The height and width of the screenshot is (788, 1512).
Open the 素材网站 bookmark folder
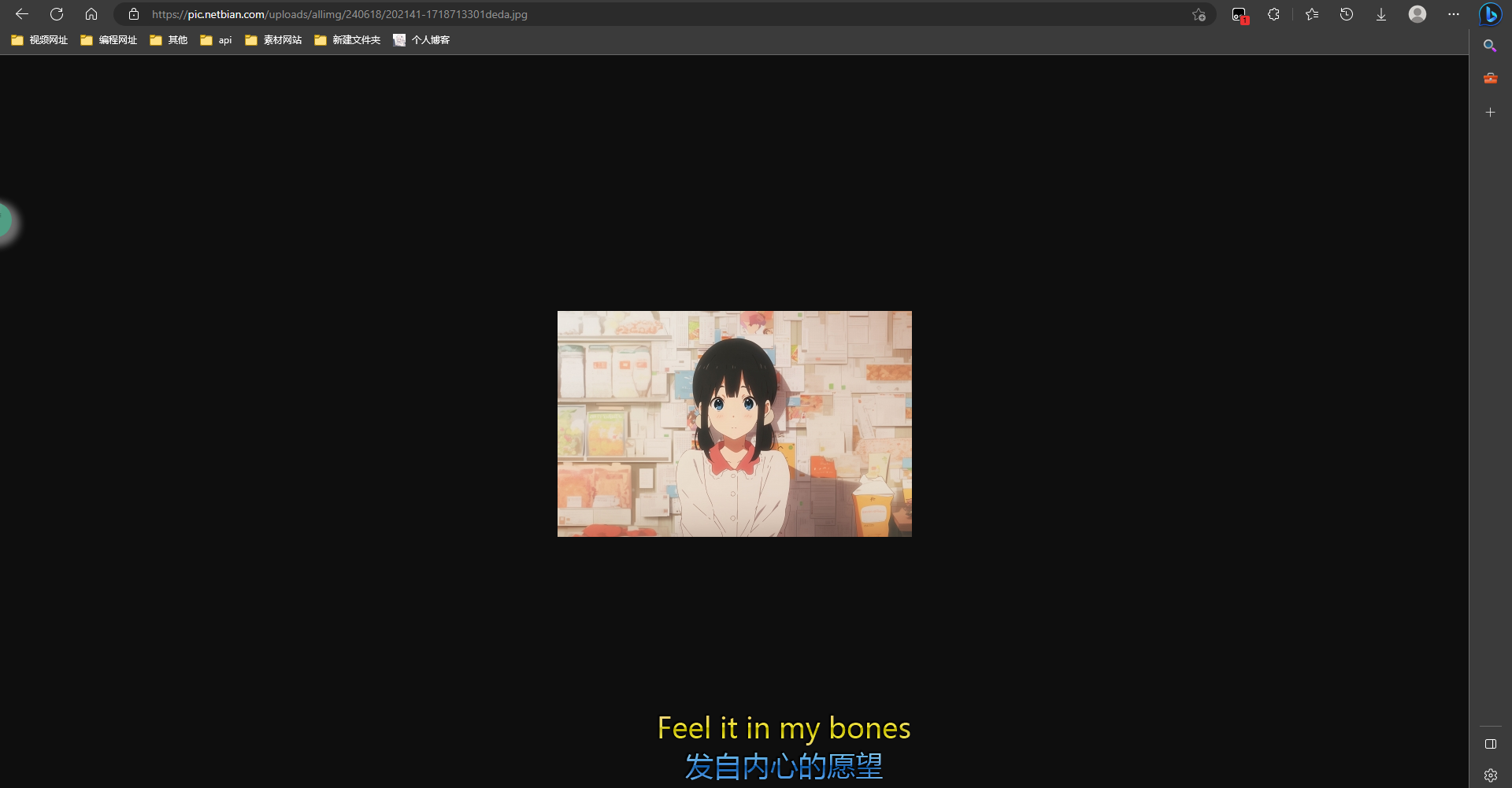(273, 40)
